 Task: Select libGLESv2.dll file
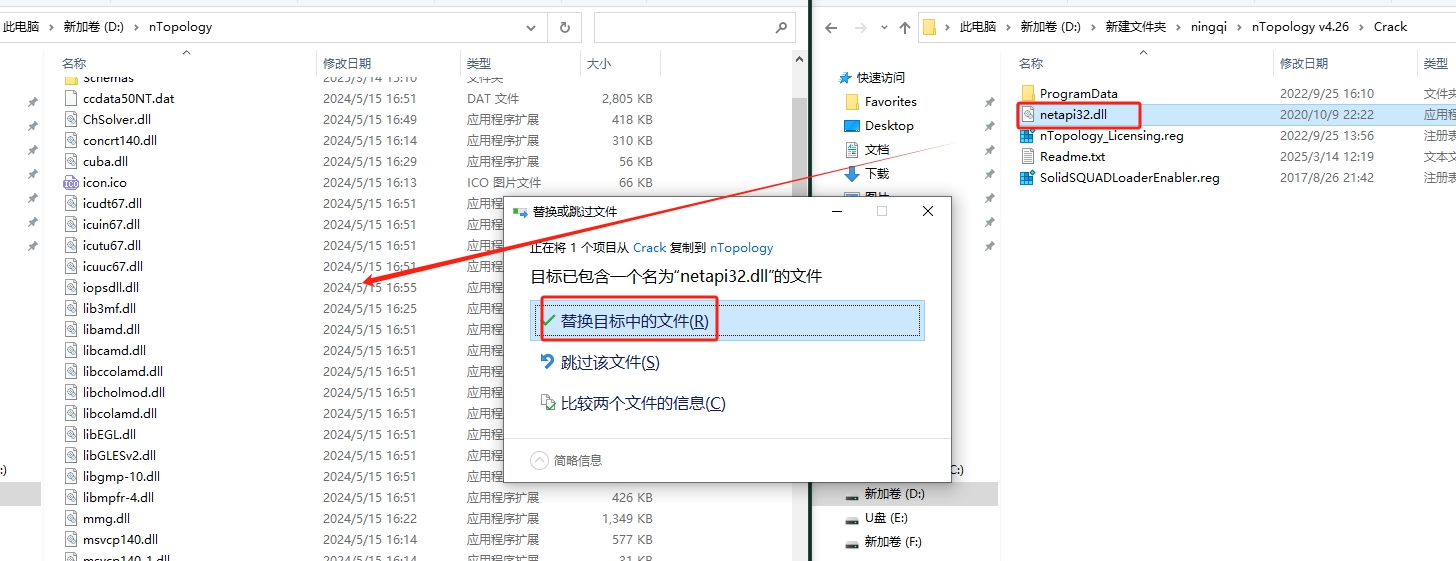point(119,455)
